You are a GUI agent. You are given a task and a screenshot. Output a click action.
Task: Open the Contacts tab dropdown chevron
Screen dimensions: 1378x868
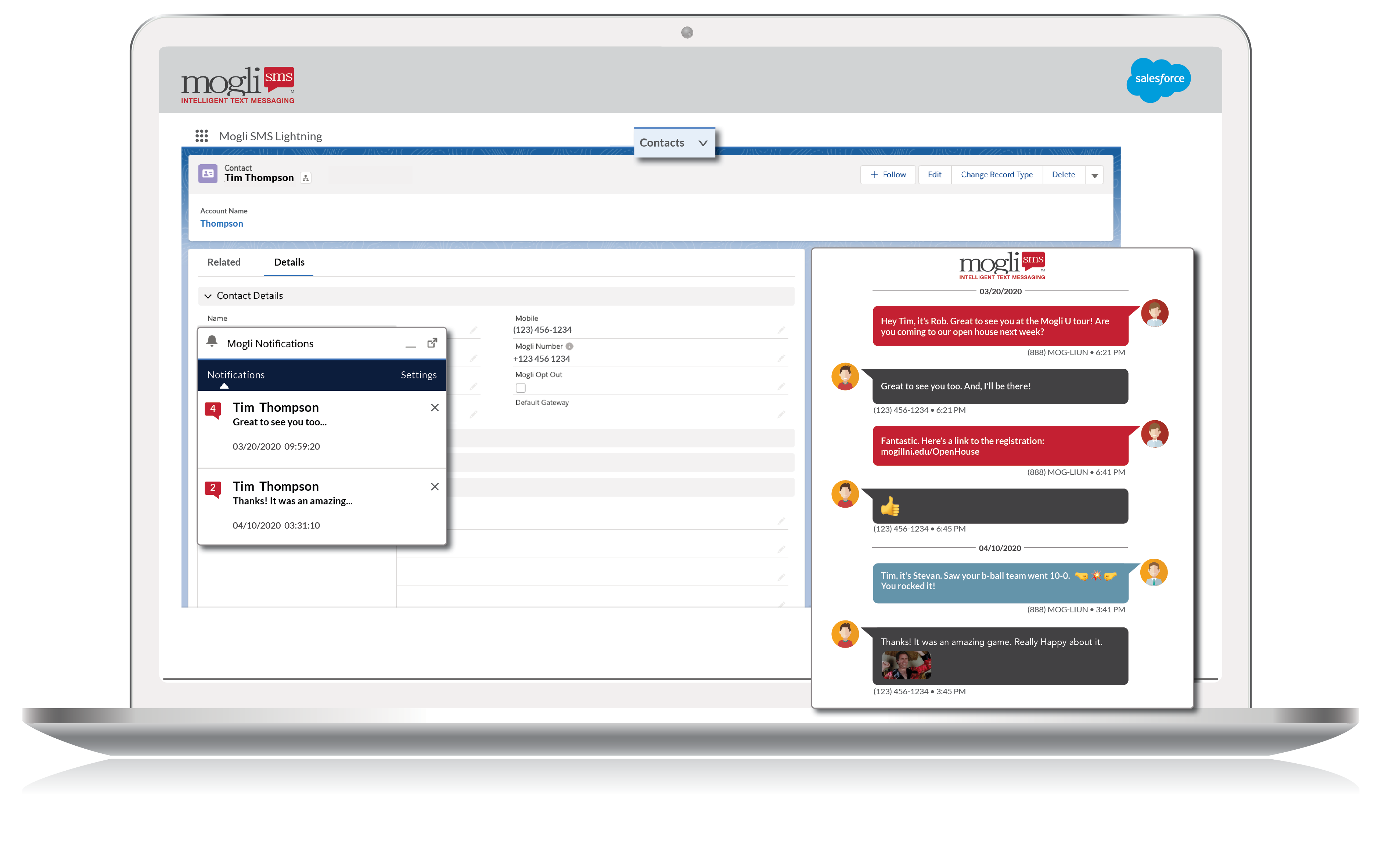(703, 143)
